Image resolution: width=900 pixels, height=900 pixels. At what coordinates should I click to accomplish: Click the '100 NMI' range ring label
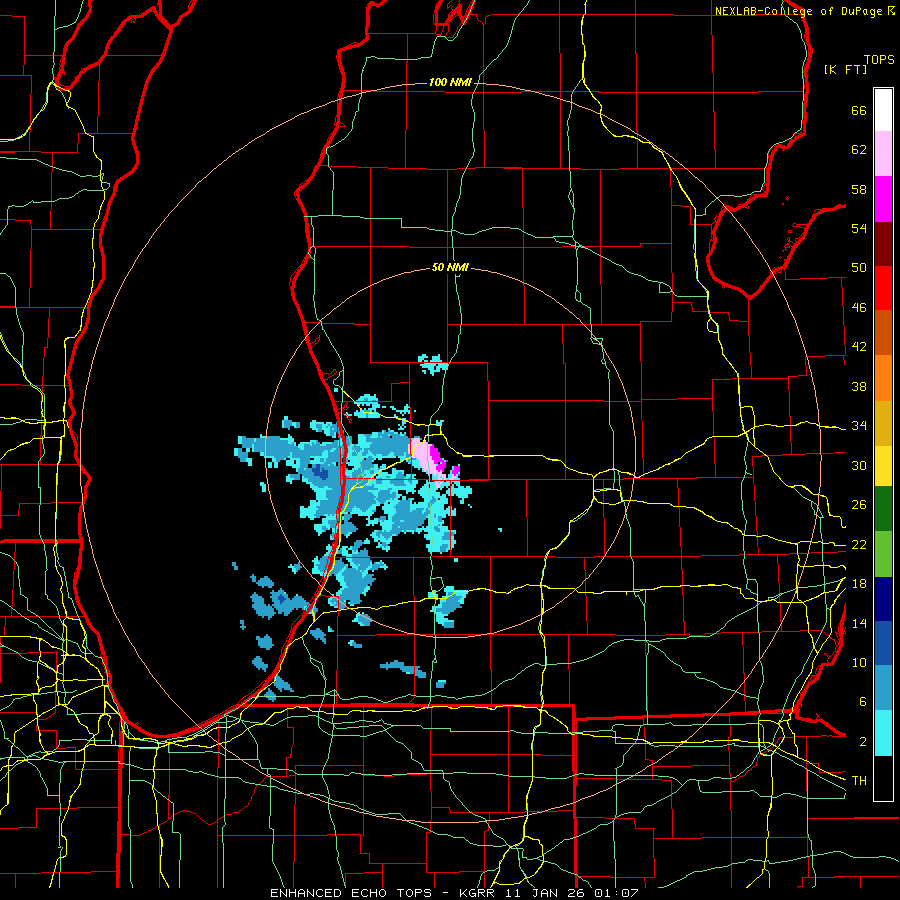[x=450, y=82]
